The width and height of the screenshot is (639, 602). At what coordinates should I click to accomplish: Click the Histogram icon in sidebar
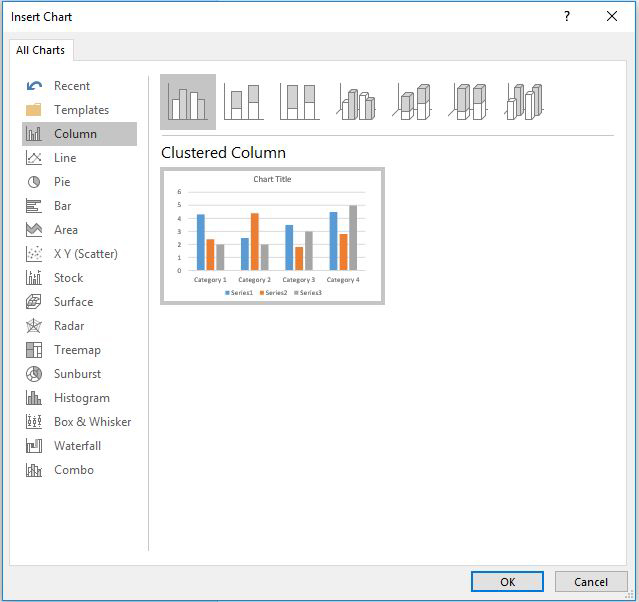34,398
